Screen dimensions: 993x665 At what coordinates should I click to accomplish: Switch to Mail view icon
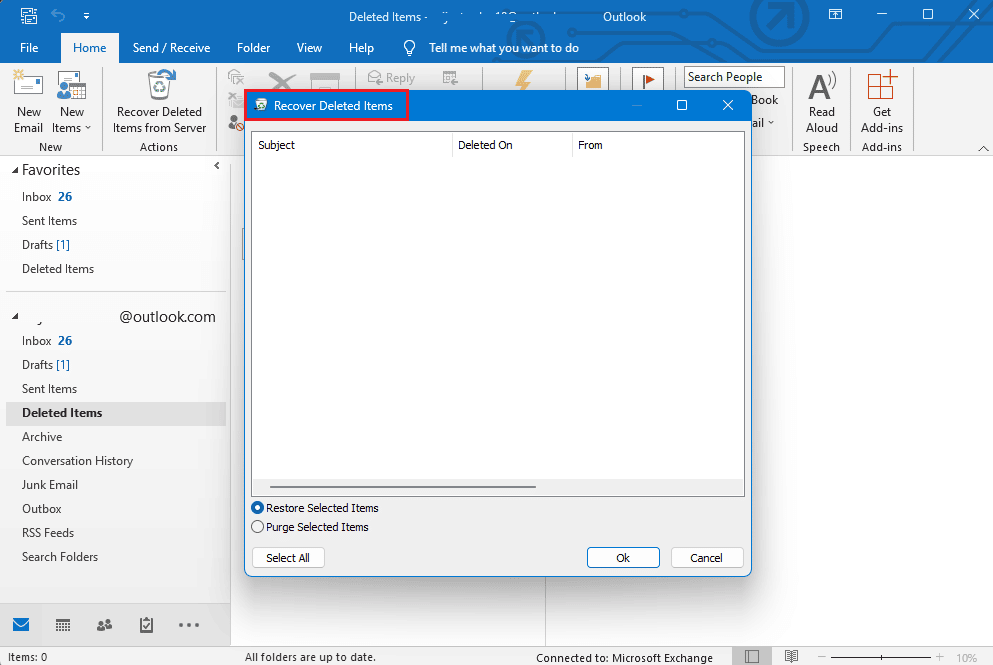[21, 625]
